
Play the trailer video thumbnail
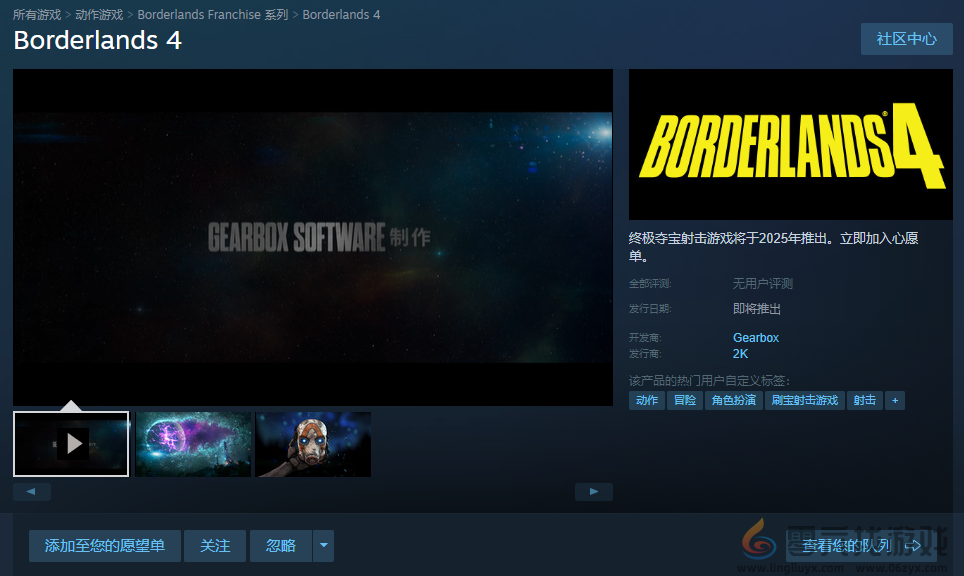[x=71, y=444]
